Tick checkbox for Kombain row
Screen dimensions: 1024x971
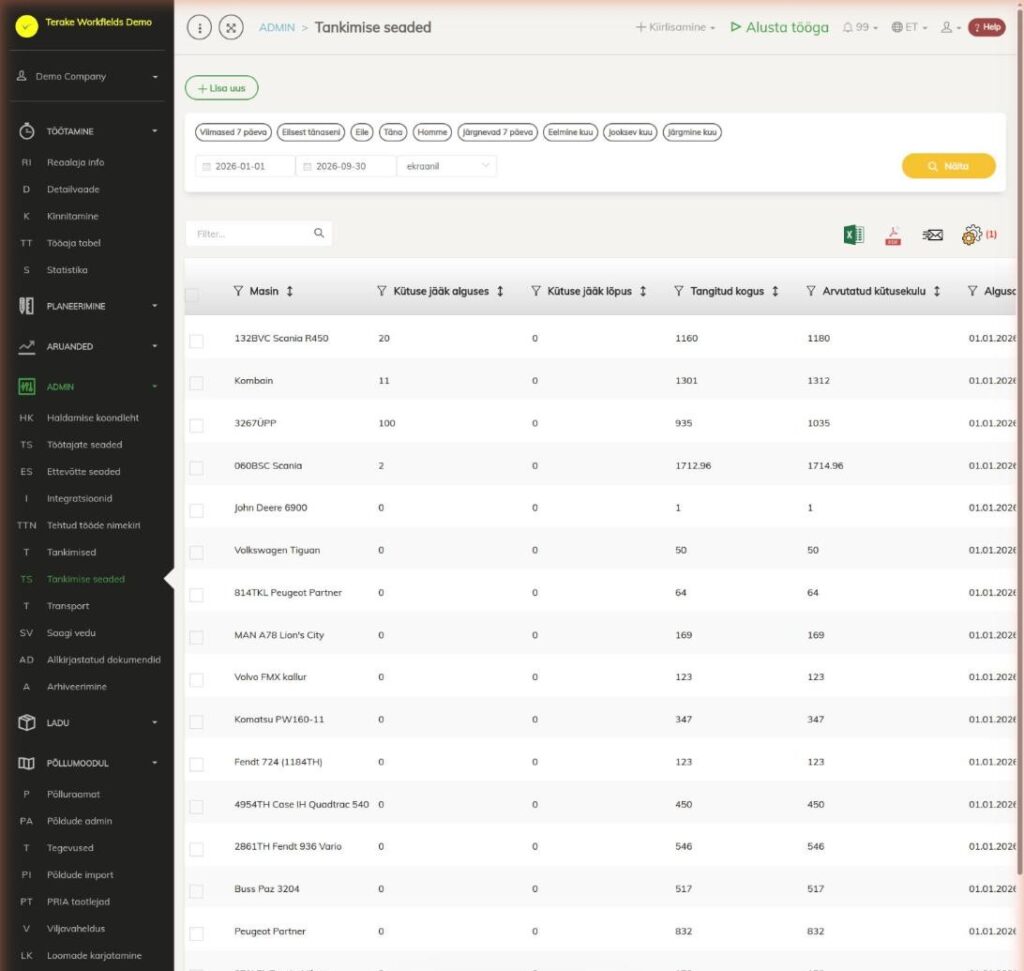click(x=196, y=383)
